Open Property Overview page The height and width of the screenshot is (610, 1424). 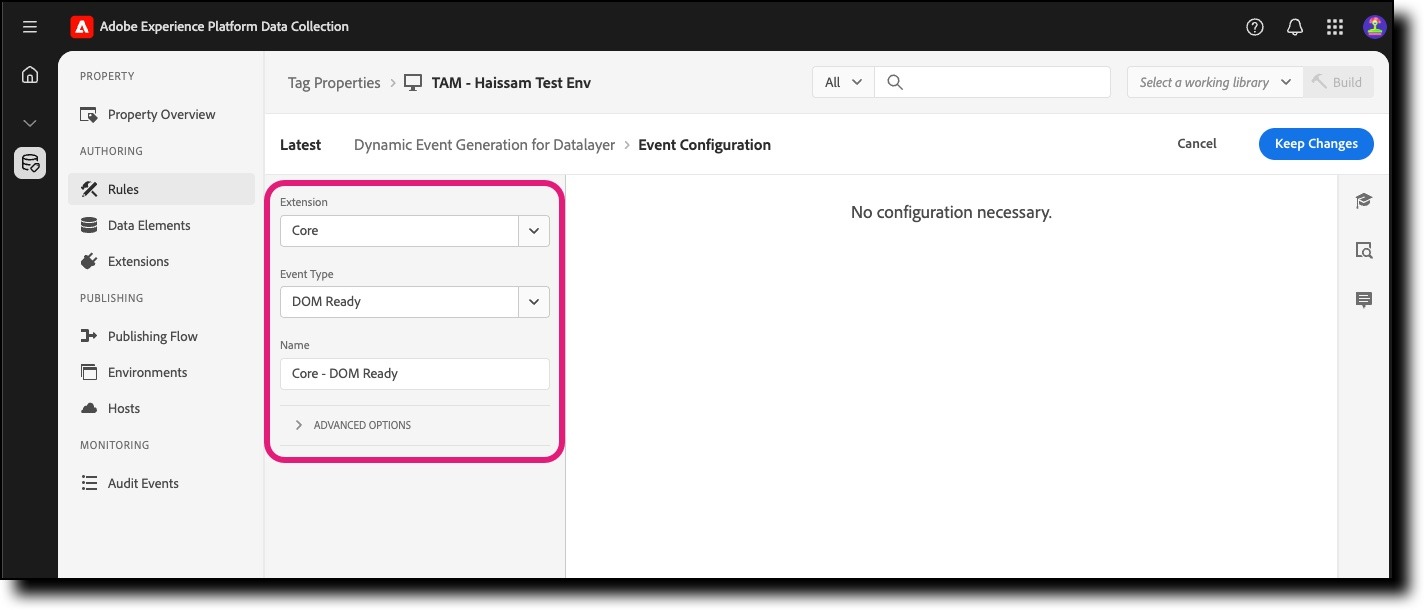(x=161, y=114)
